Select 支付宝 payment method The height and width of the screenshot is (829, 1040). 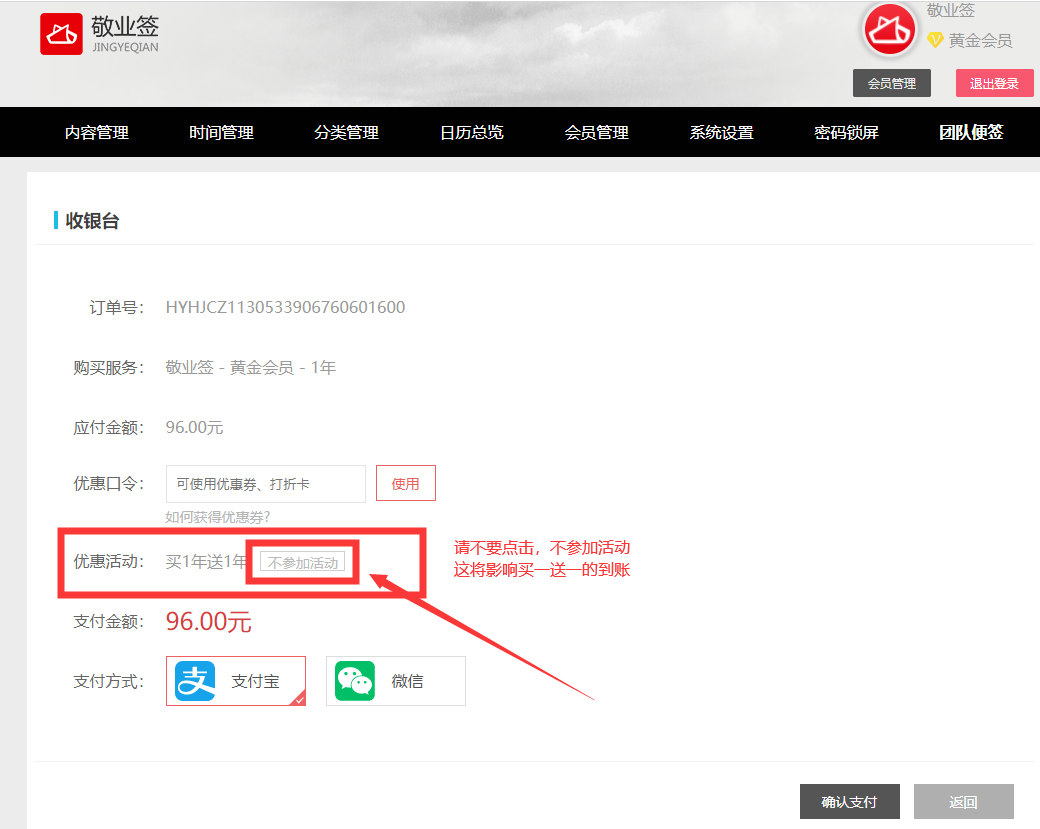coord(235,681)
